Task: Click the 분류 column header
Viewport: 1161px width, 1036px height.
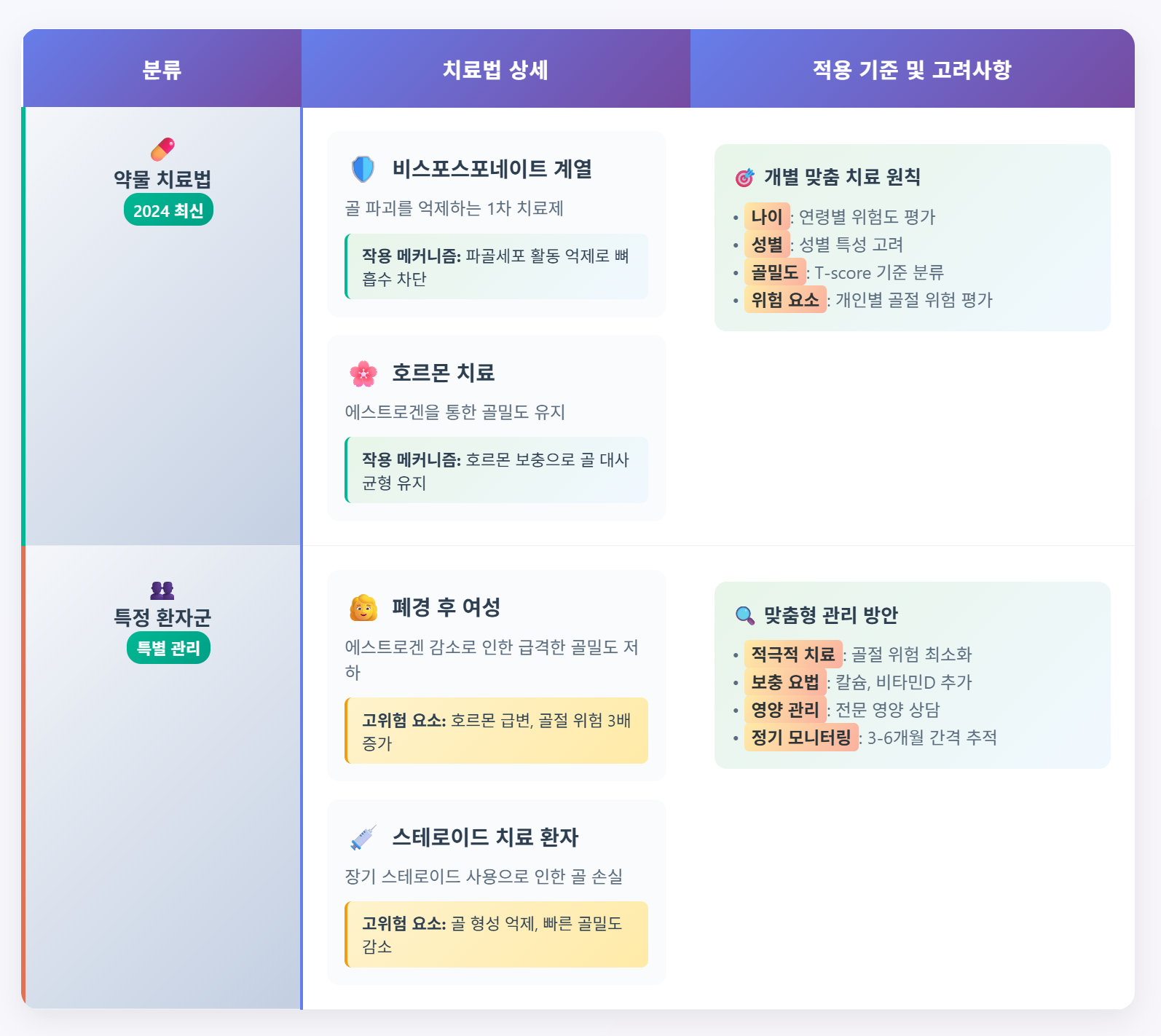Action: [162, 69]
